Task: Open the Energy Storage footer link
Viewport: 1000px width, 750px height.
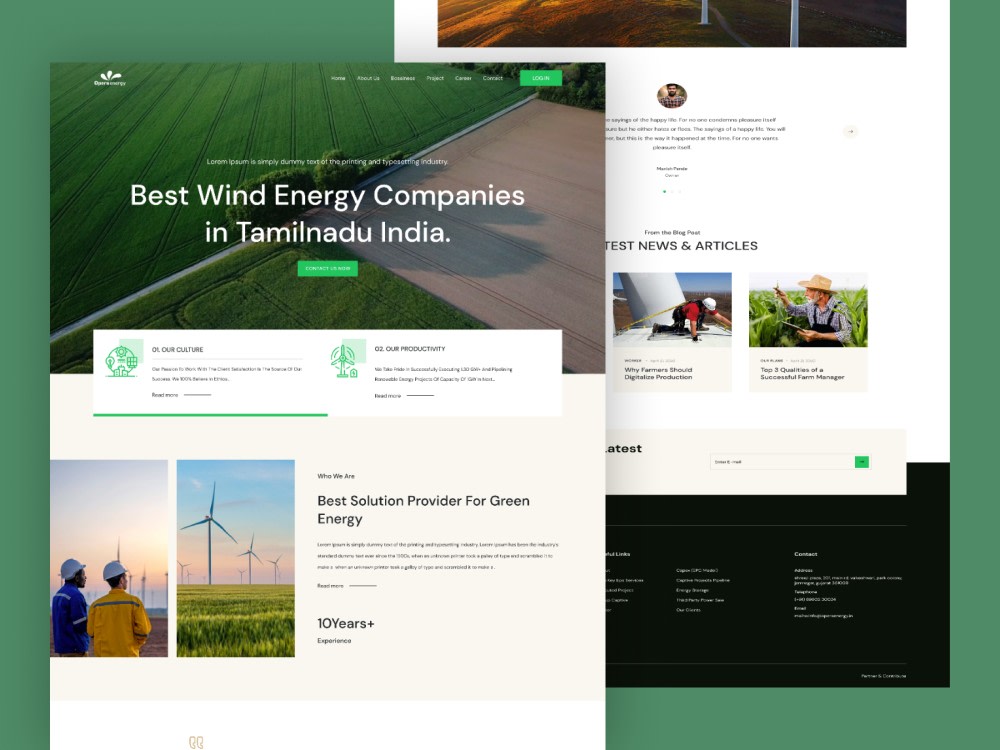Action: [x=693, y=590]
